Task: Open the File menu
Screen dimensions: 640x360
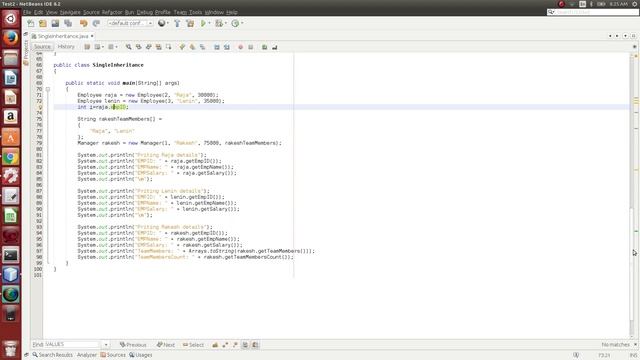Action: tap(27, 12)
